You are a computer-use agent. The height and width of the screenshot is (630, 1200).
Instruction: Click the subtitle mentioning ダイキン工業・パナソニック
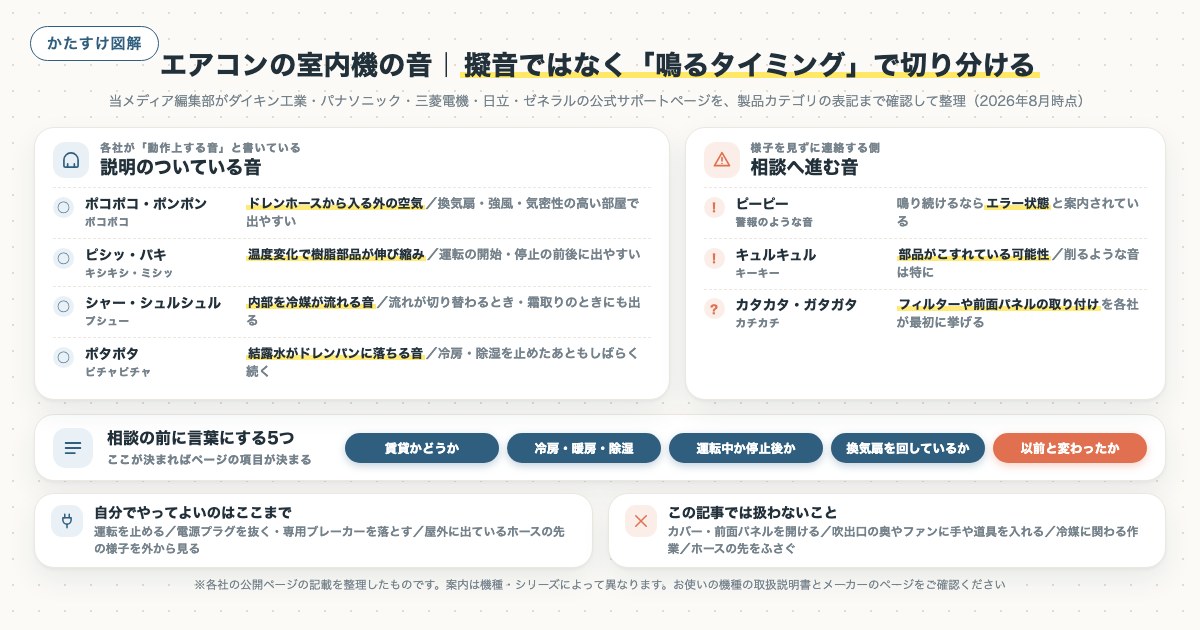pyautogui.click(x=597, y=101)
